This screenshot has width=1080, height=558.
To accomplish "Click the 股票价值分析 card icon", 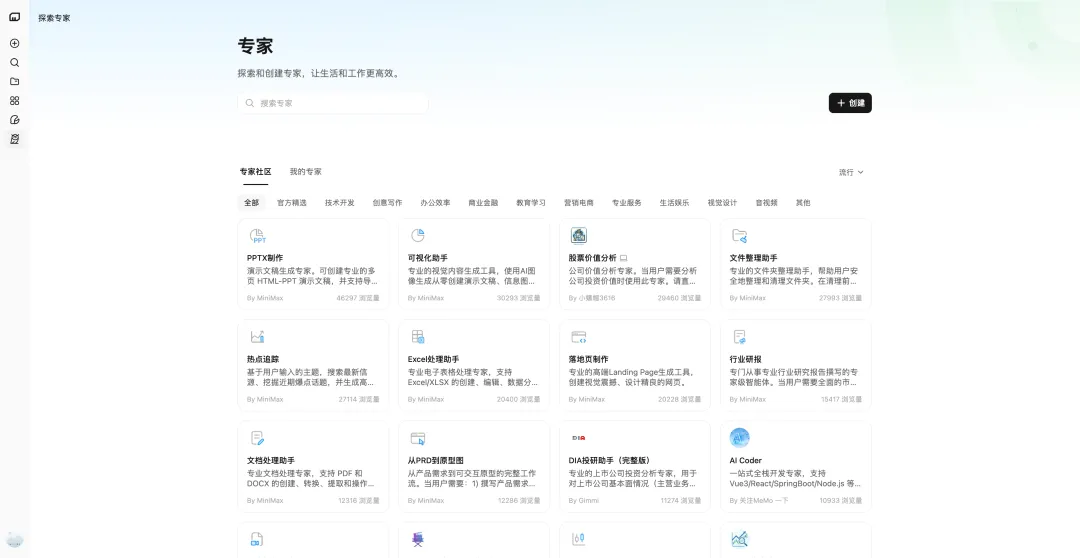I will coord(579,236).
